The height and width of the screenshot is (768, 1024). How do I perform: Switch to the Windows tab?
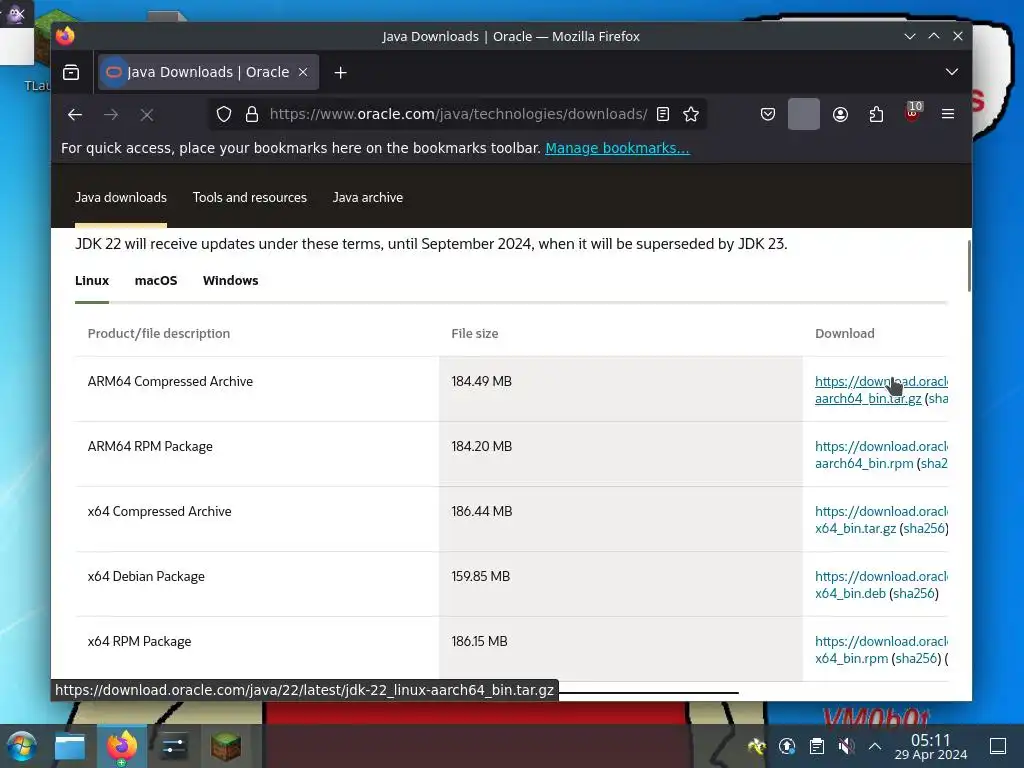point(231,281)
